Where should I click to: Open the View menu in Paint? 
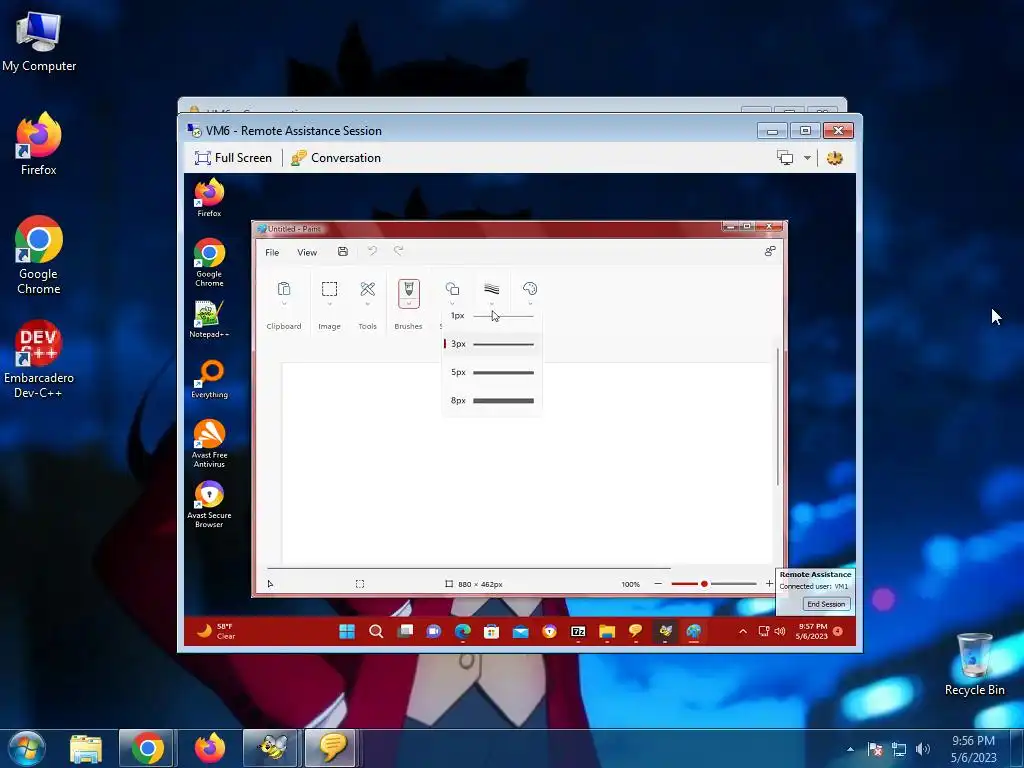[307, 252]
